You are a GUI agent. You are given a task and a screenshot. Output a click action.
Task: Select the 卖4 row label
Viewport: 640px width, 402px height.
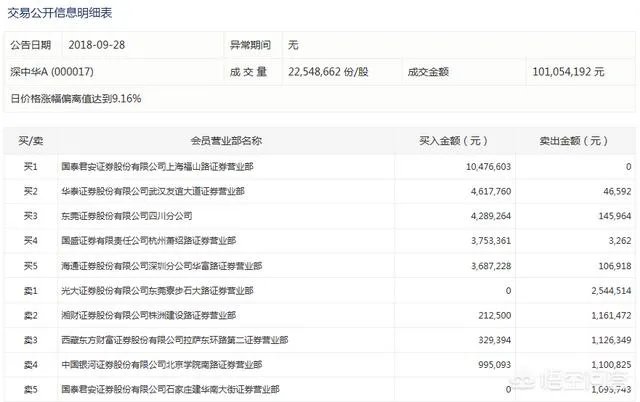[31, 364]
